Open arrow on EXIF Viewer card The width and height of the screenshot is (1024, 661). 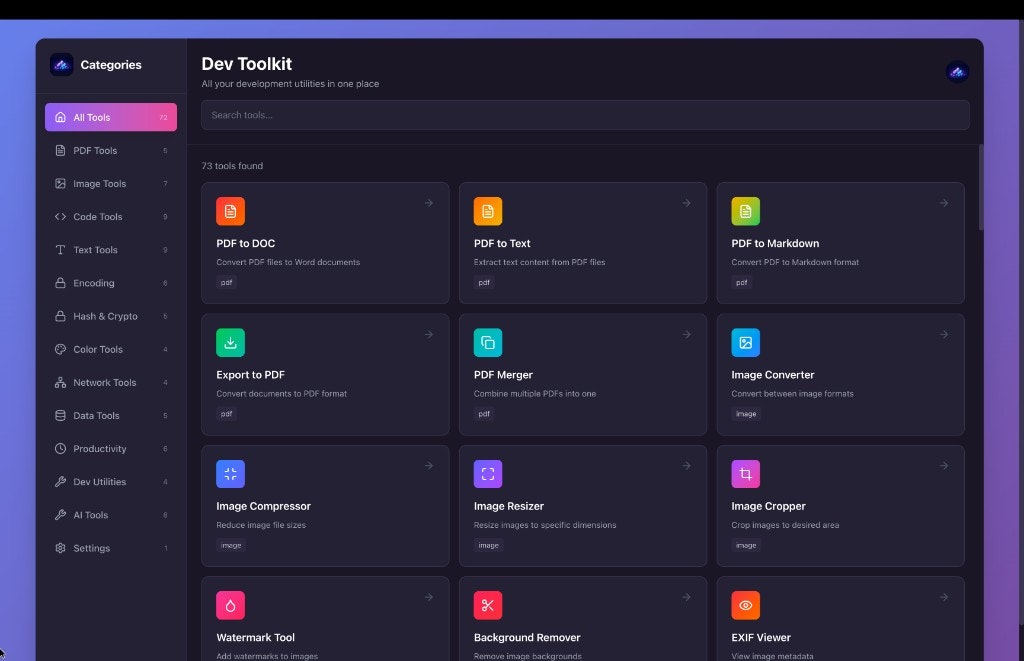[x=944, y=597]
